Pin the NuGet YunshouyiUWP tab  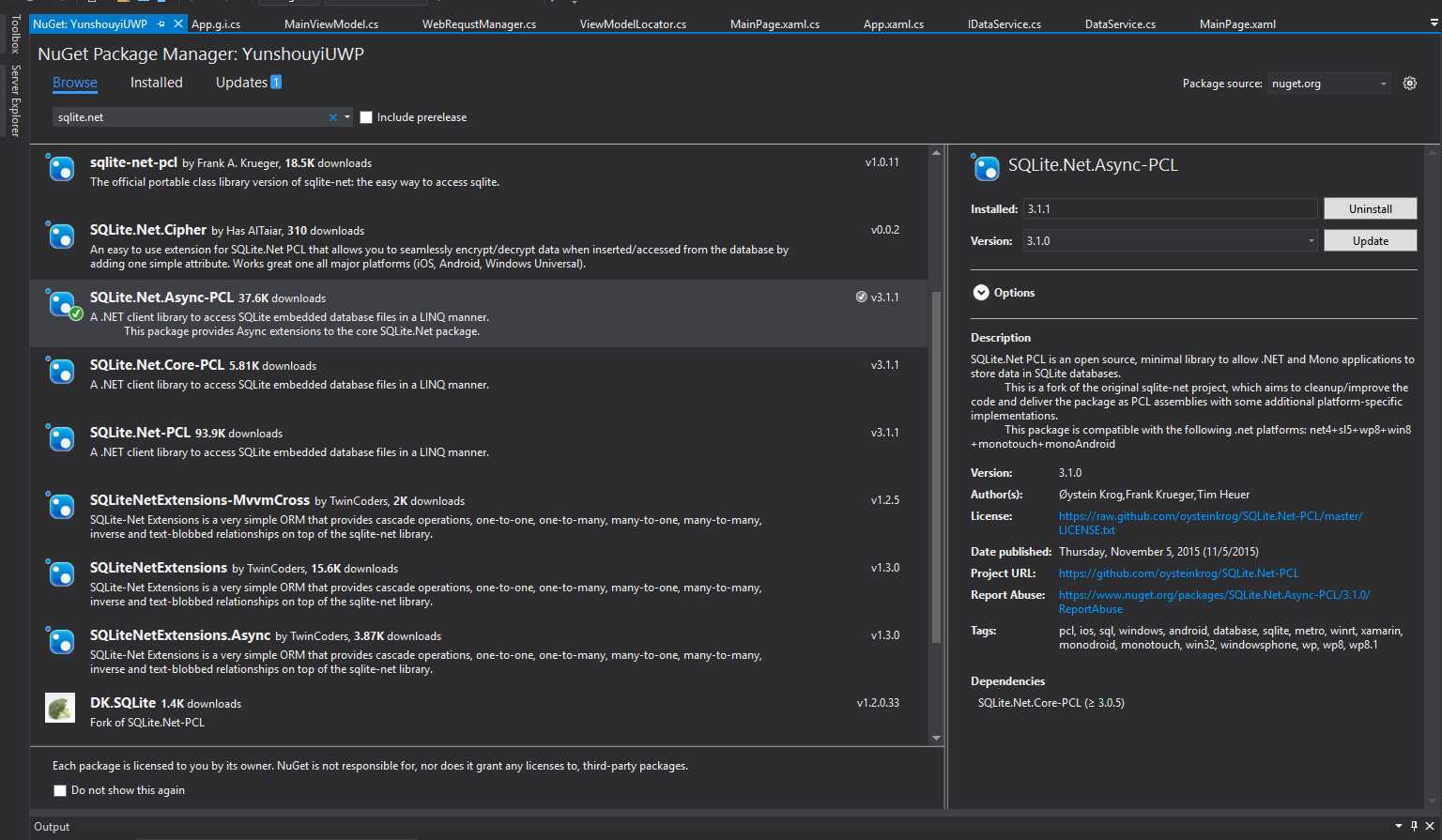[x=161, y=23]
